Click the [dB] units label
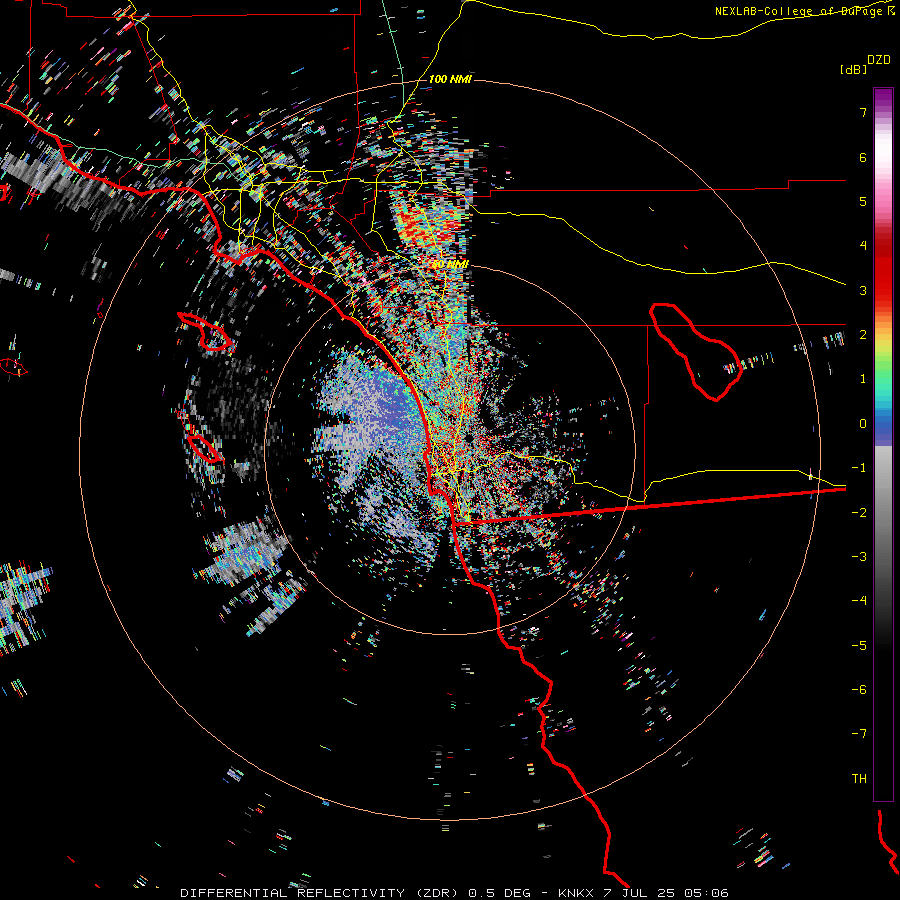Screen dimensions: 900x900 [x=854, y=69]
